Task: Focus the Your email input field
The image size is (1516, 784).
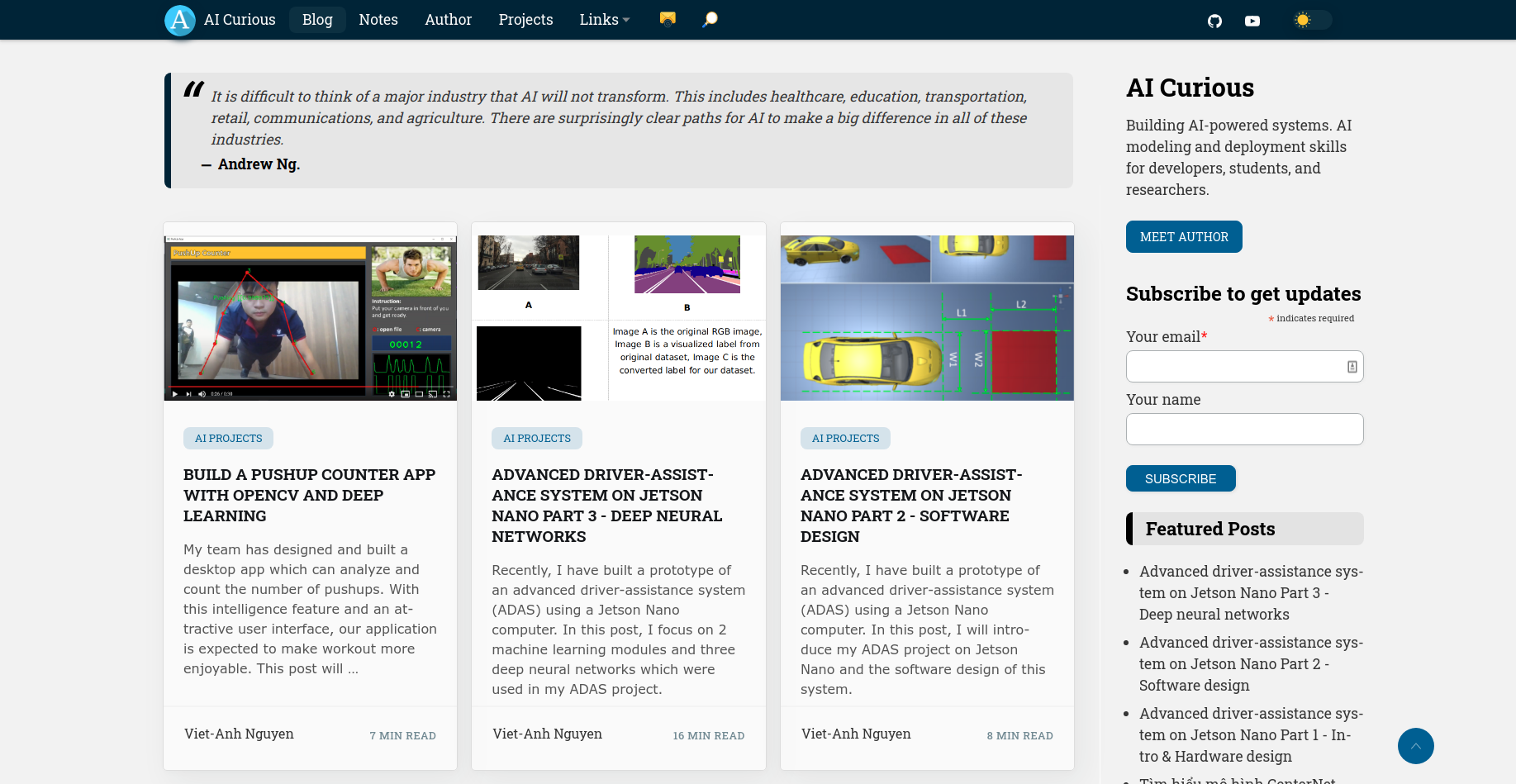Action: pyautogui.click(x=1235, y=367)
